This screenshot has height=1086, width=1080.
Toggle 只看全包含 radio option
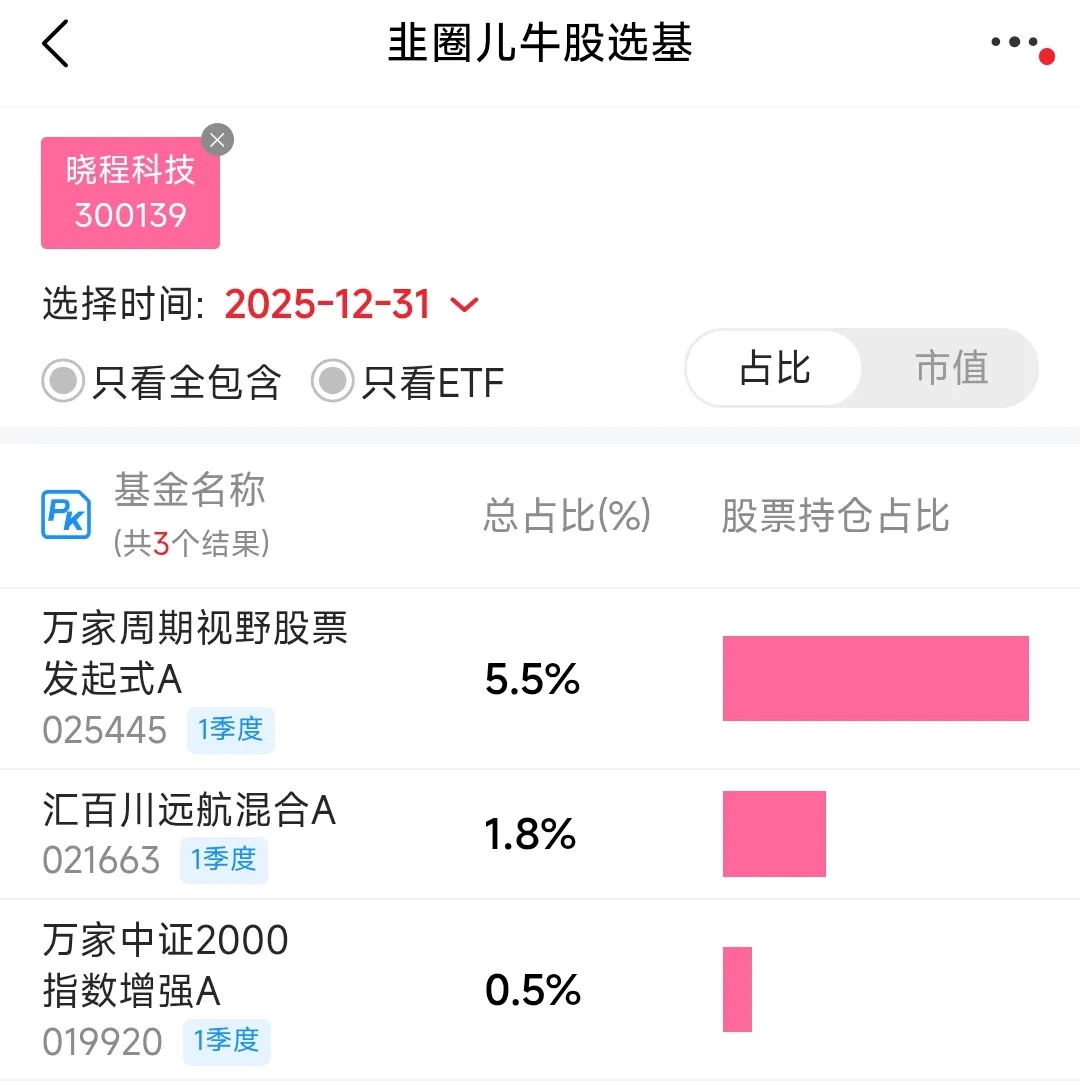click(63, 381)
